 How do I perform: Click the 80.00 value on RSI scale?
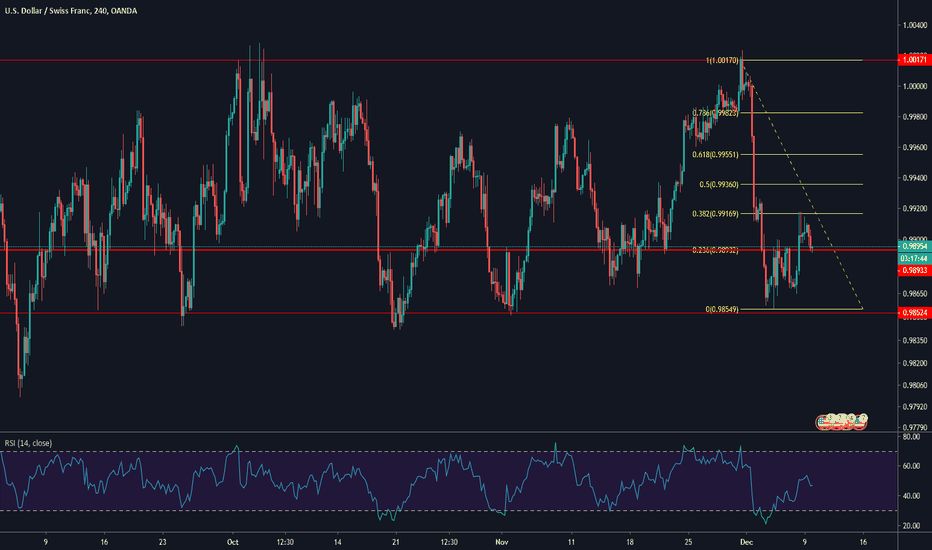pos(910,437)
